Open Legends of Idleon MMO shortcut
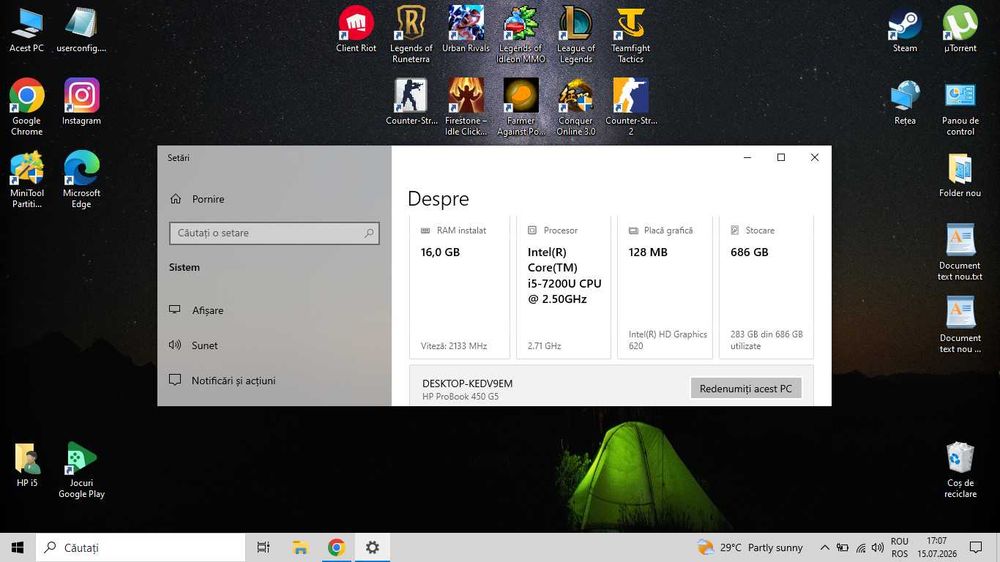 521,34
